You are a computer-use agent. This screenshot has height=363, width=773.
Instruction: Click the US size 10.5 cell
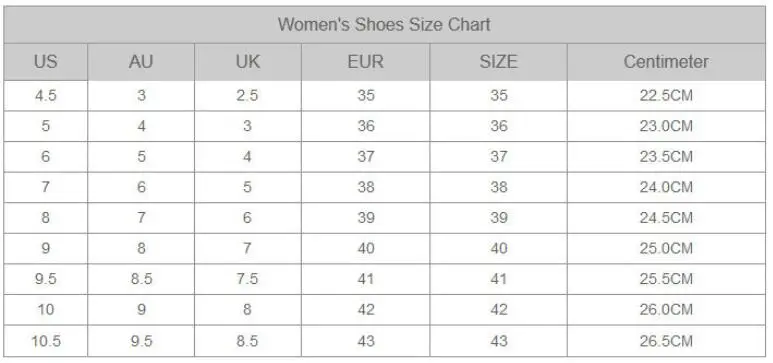tap(46, 341)
